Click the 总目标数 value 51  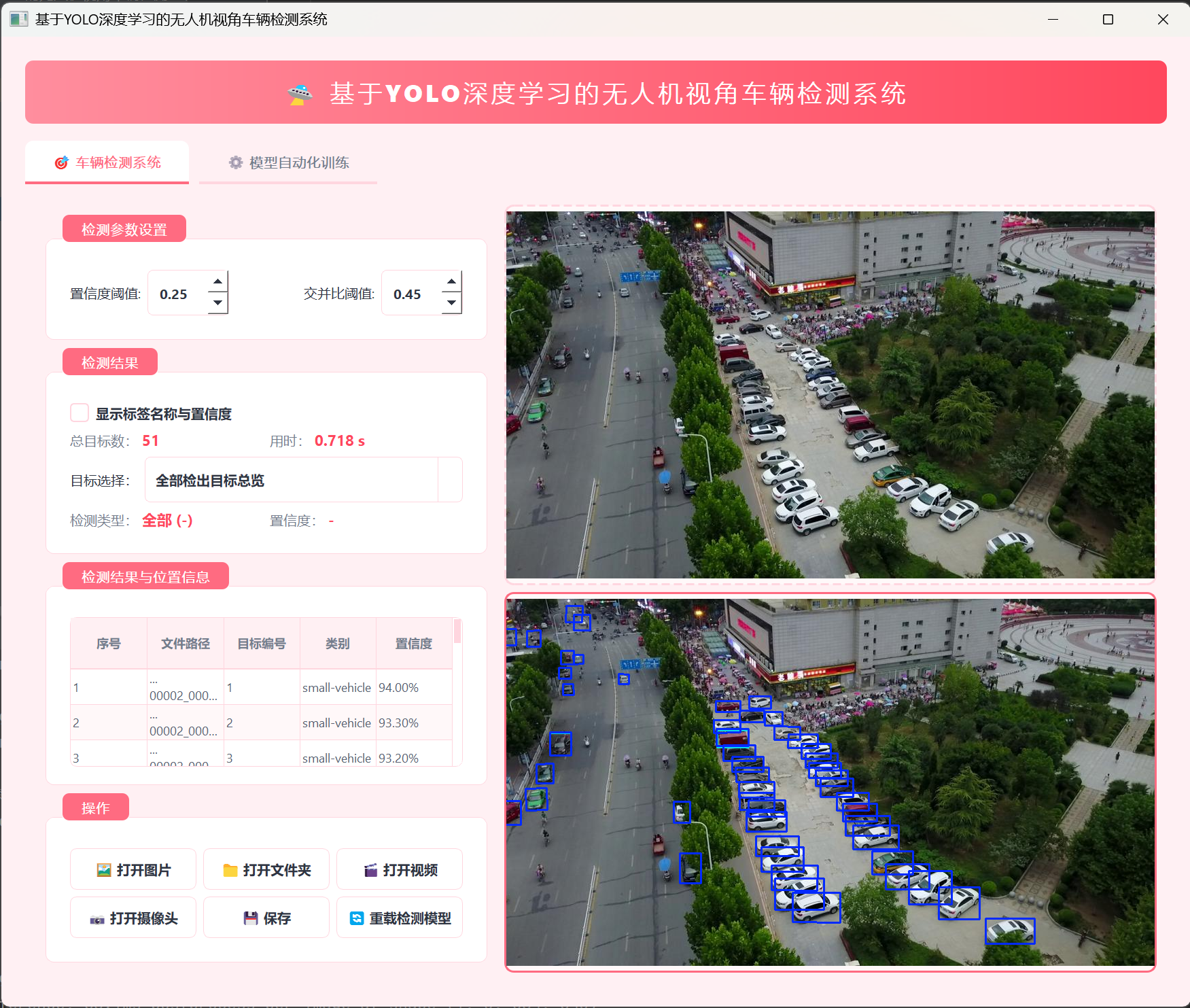pos(150,440)
